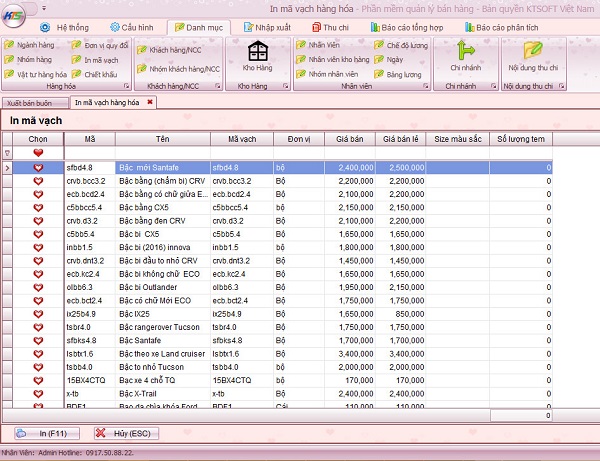The height and width of the screenshot is (461, 600).
Task: Expand the Hàng hóa group launcher
Action: 127,87
